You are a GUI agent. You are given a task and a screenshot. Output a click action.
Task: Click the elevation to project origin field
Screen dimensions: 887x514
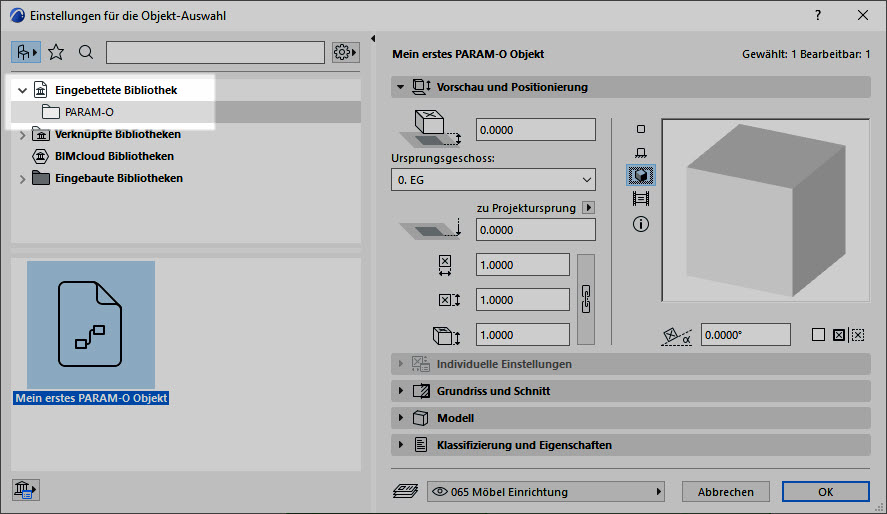tap(536, 230)
